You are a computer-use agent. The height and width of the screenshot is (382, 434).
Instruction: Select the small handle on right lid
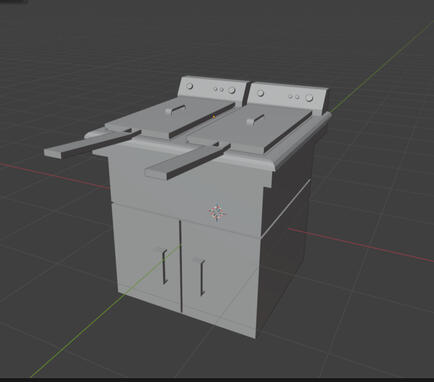pos(255,119)
